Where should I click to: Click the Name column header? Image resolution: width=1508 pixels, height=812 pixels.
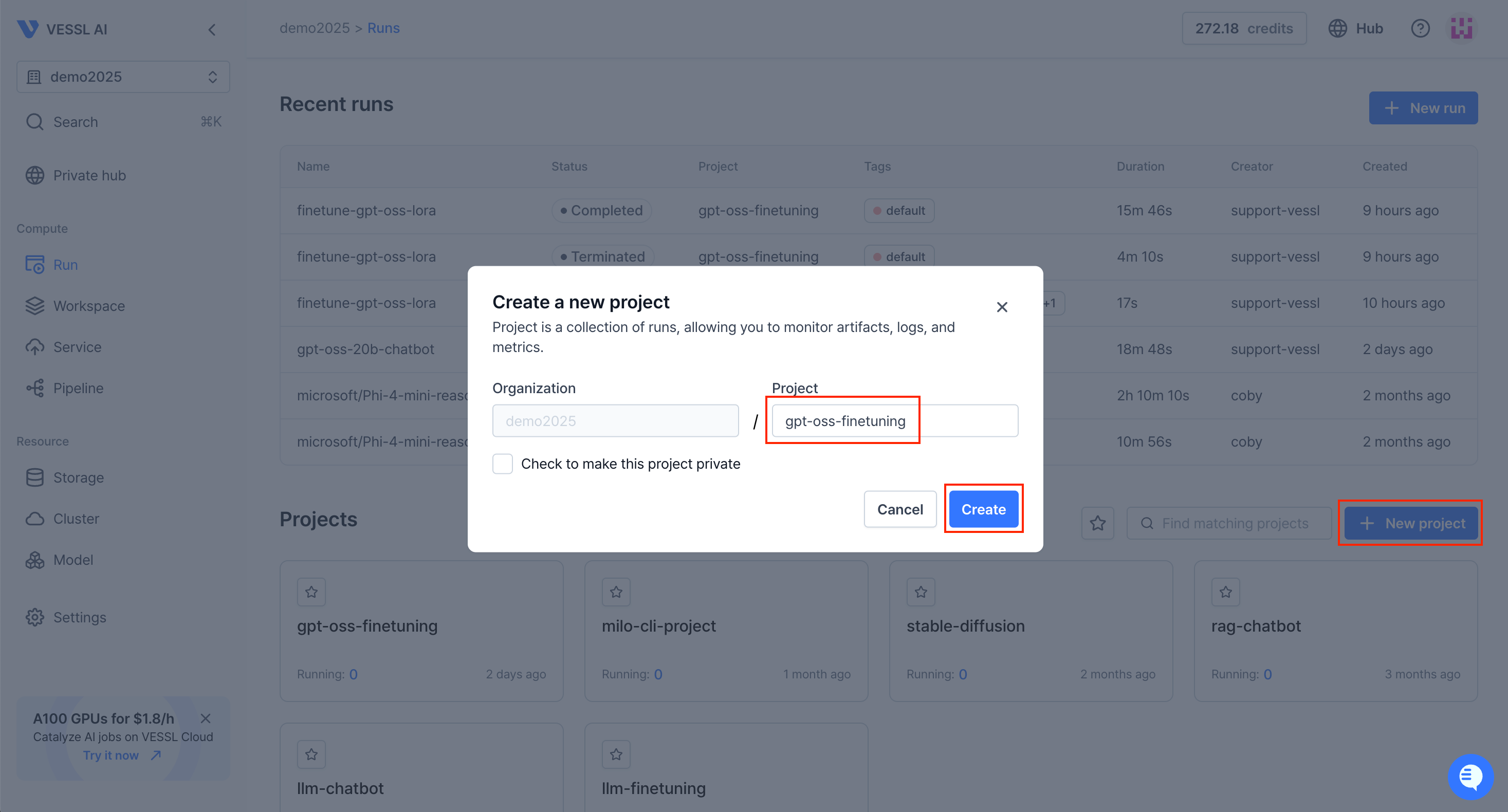[313, 167]
